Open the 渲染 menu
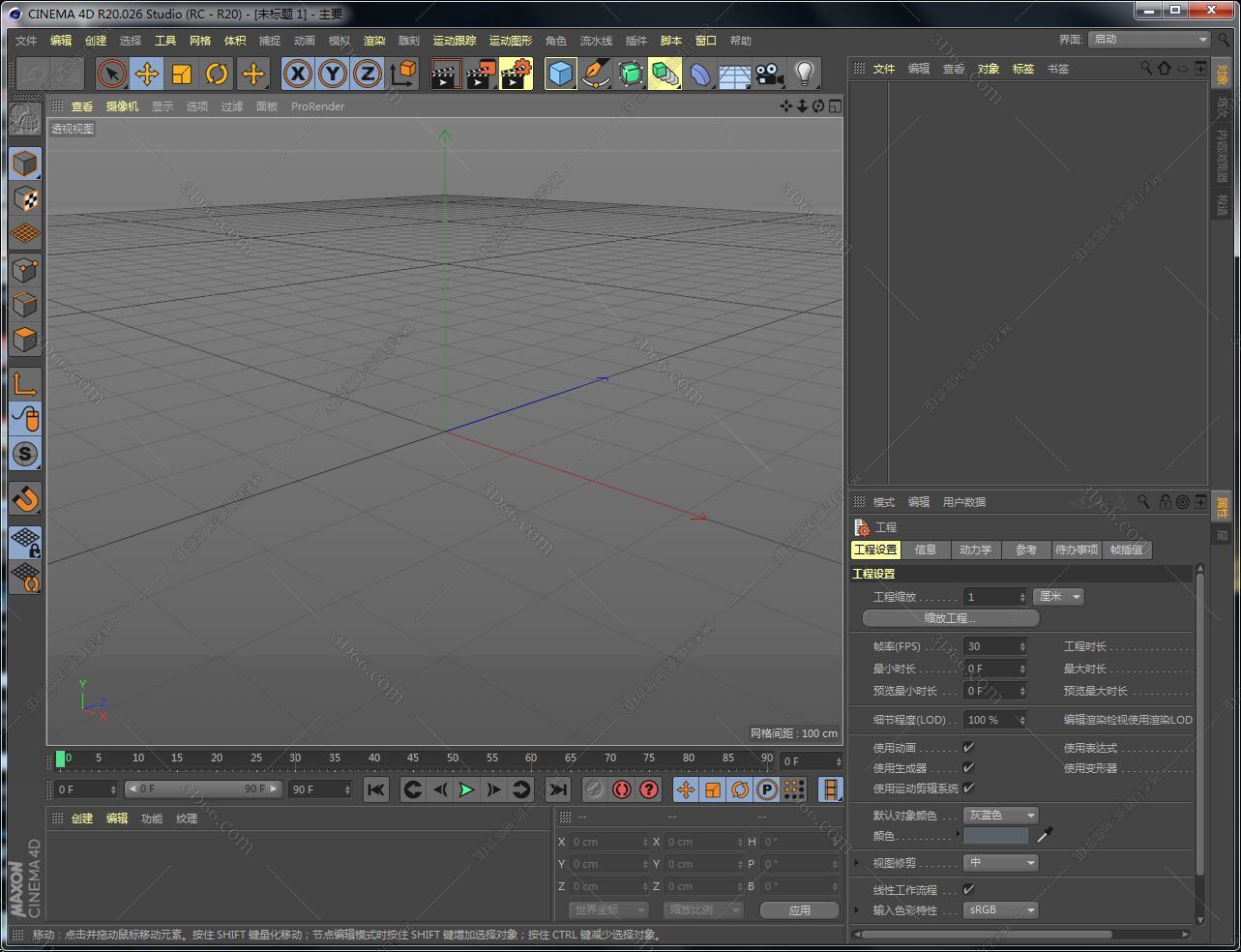 click(373, 40)
